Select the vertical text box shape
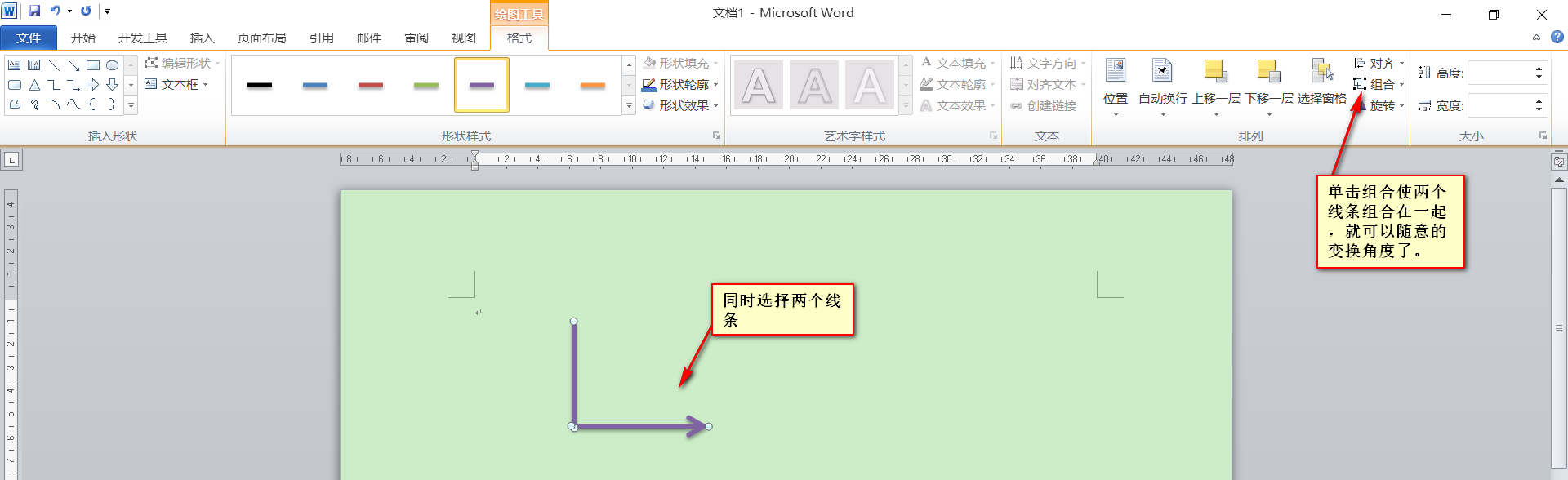Screen dimensions: 1568x480 [x=34, y=64]
